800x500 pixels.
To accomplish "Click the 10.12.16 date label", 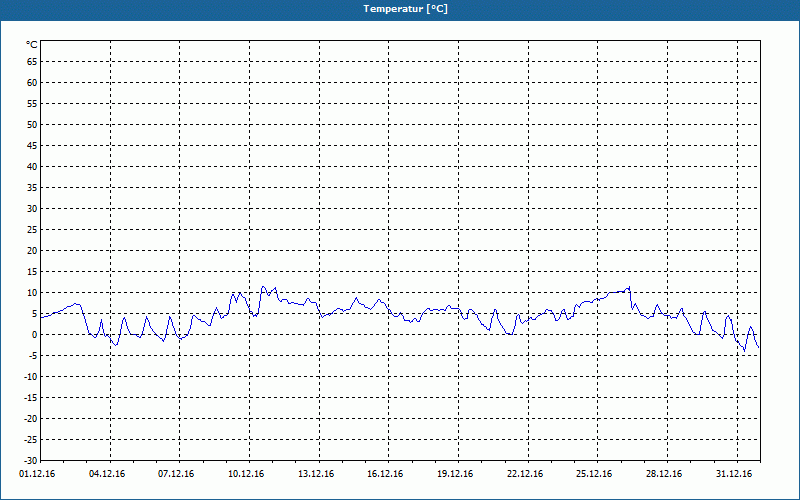I will coord(246,474).
